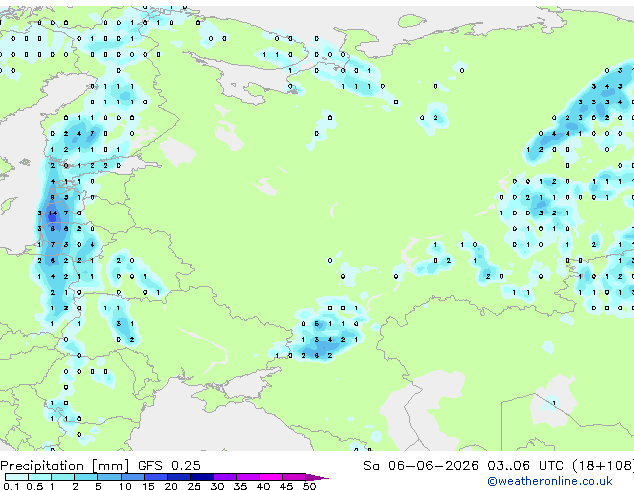Screen dimensions: 634x490
Task: Click the legend label '25'
Action: pos(194,486)
